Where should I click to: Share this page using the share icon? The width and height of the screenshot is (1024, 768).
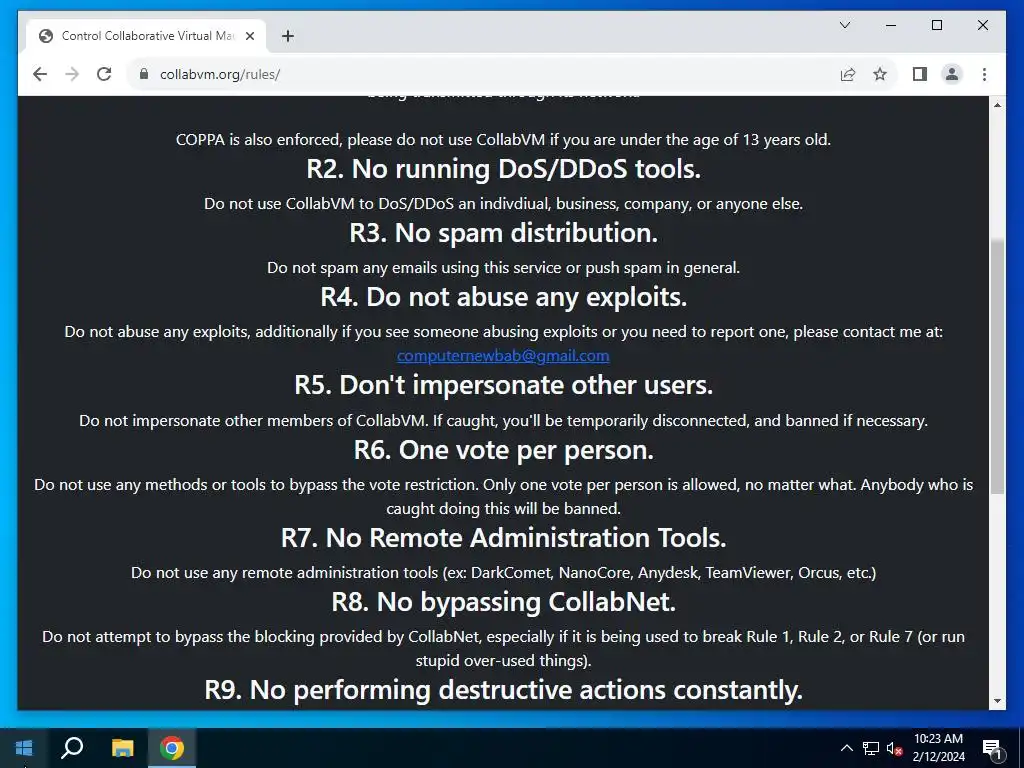point(848,74)
